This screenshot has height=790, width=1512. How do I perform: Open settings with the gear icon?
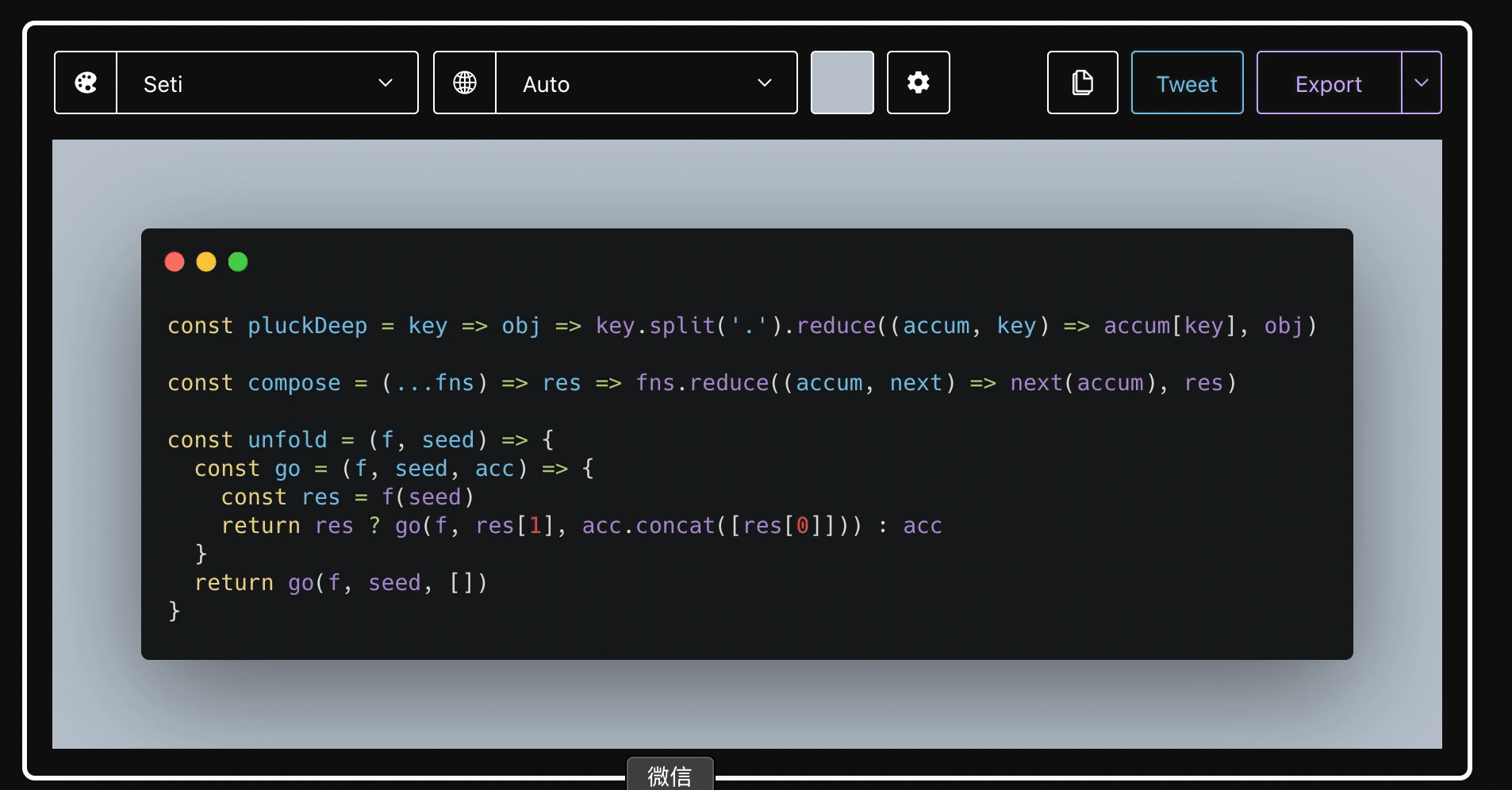click(919, 82)
